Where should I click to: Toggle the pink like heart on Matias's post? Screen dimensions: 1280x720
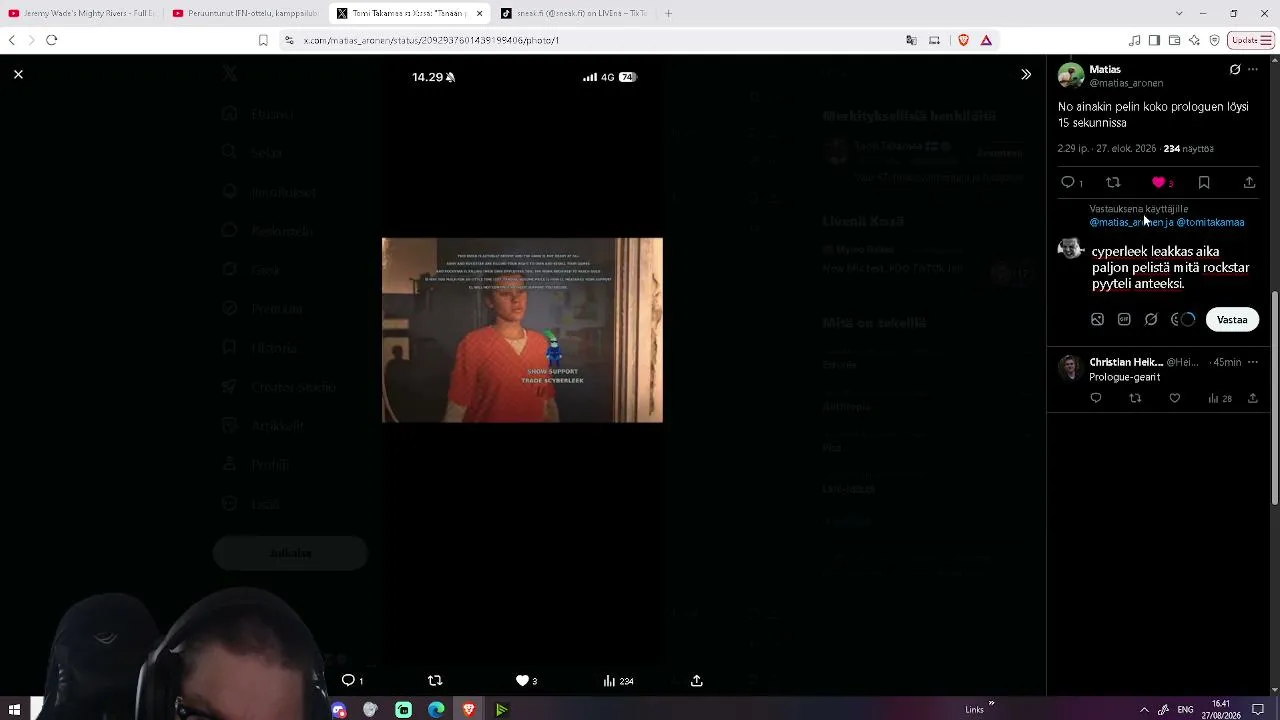coord(1159,182)
